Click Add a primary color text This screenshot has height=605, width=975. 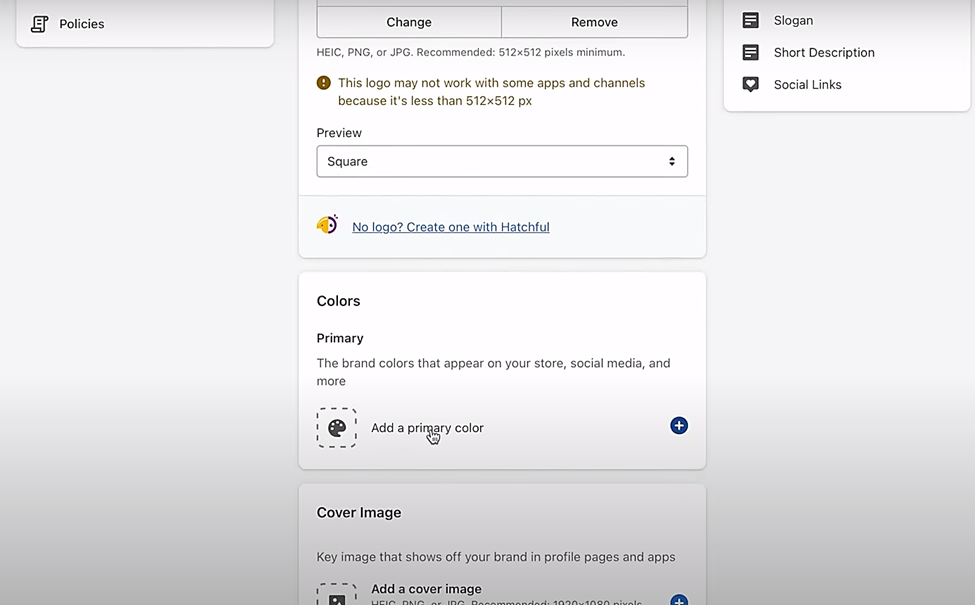pyautogui.click(x=427, y=428)
